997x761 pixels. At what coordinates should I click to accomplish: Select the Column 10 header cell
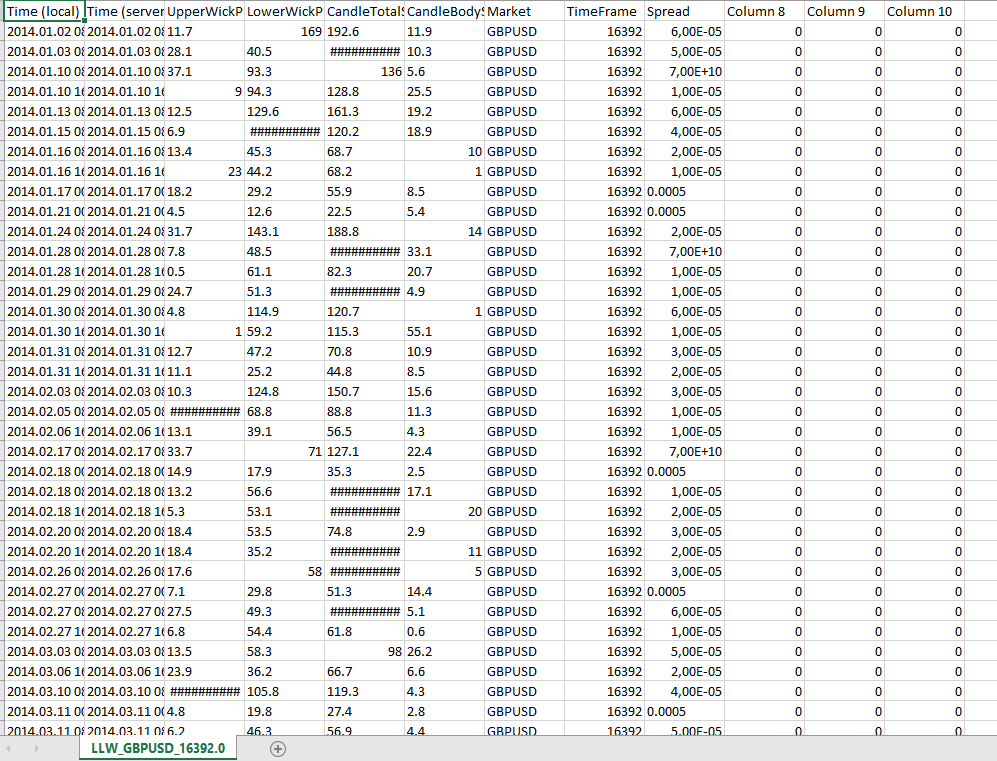[x=925, y=11]
